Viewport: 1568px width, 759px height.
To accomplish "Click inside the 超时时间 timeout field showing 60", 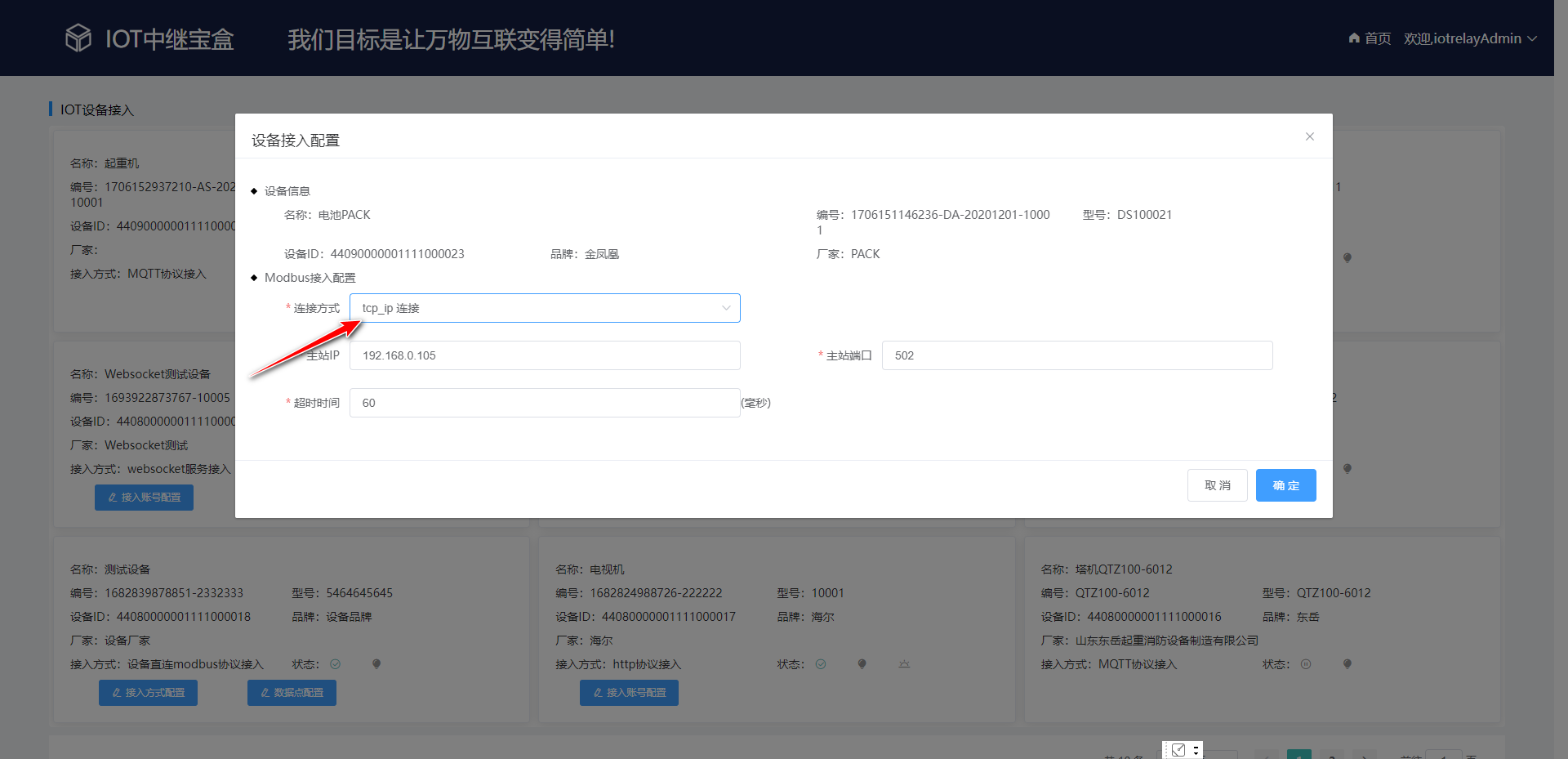I will pos(545,402).
